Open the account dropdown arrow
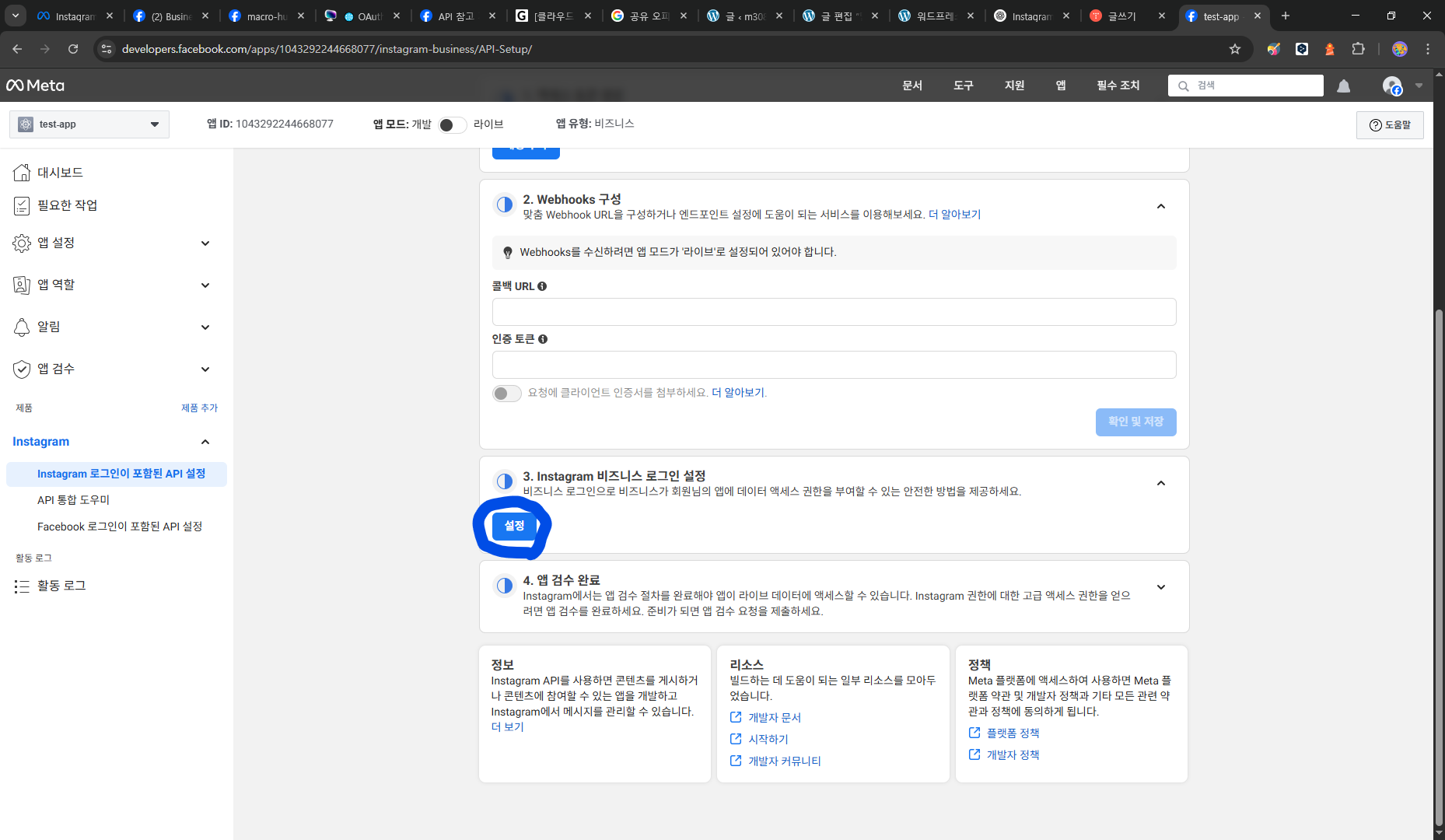The height and width of the screenshot is (840, 1445). (1419, 86)
